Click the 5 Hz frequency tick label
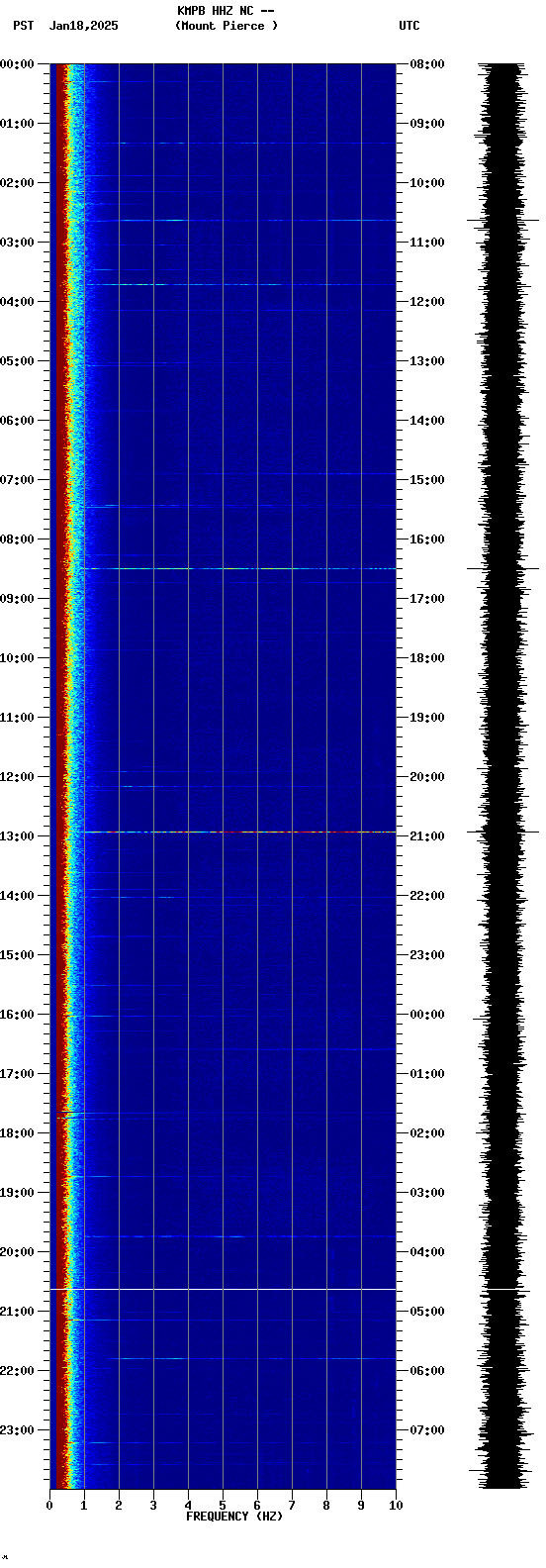546x1568 pixels. tap(223, 1506)
